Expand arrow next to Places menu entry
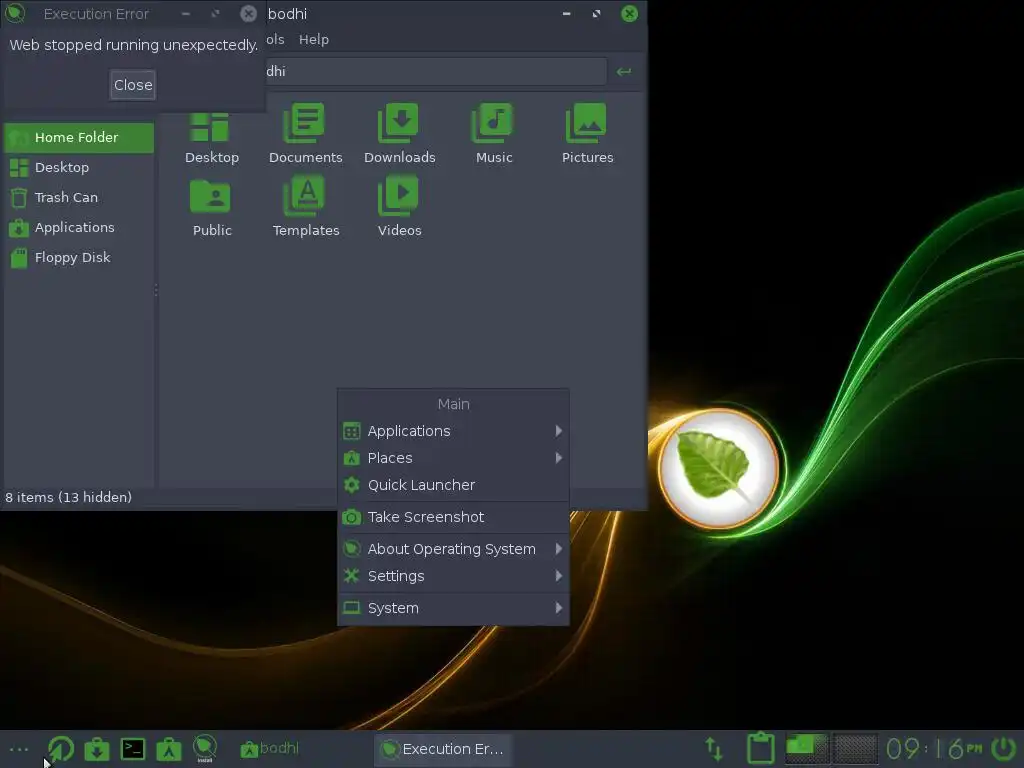Viewport: 1024px width, 768px height. pyautogui.click(x=558, y=458)
